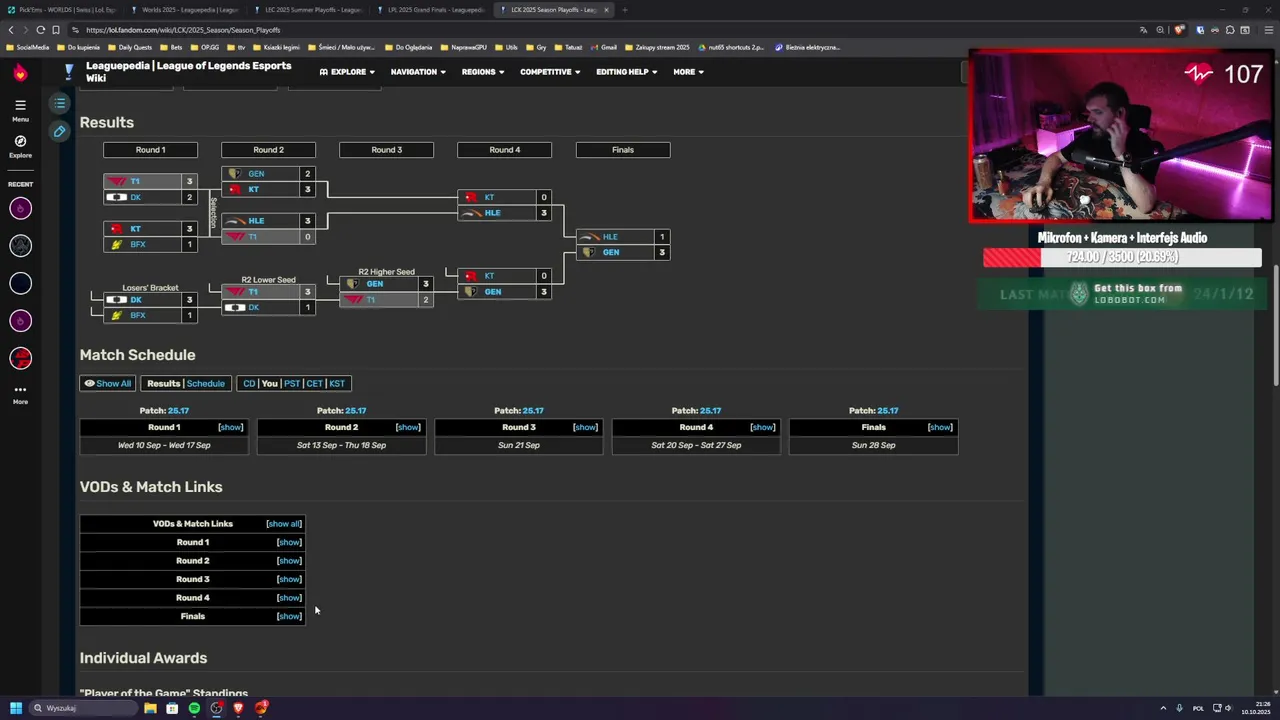The width and height of the screenshot is (1280, 720).
Task: Open the COMPETITIVE dropdown menu
Action: [x=550, y=72]
